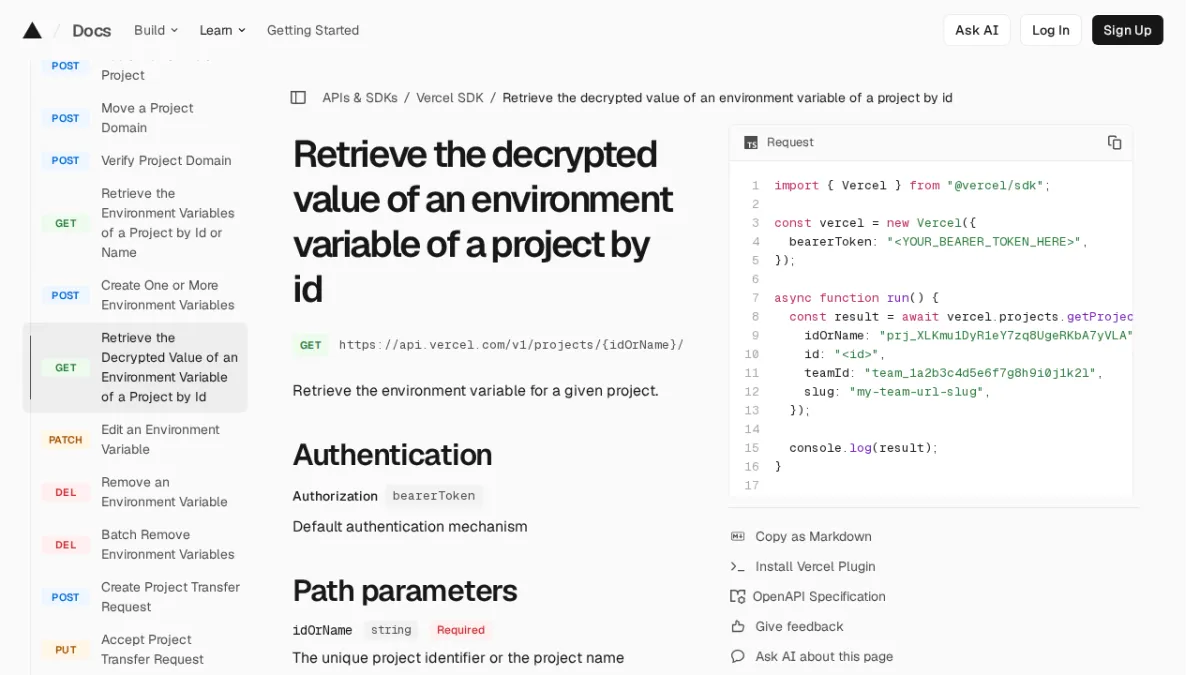
Task: Click the Copy as Markdown icon
Action: [x=738, y=536]
